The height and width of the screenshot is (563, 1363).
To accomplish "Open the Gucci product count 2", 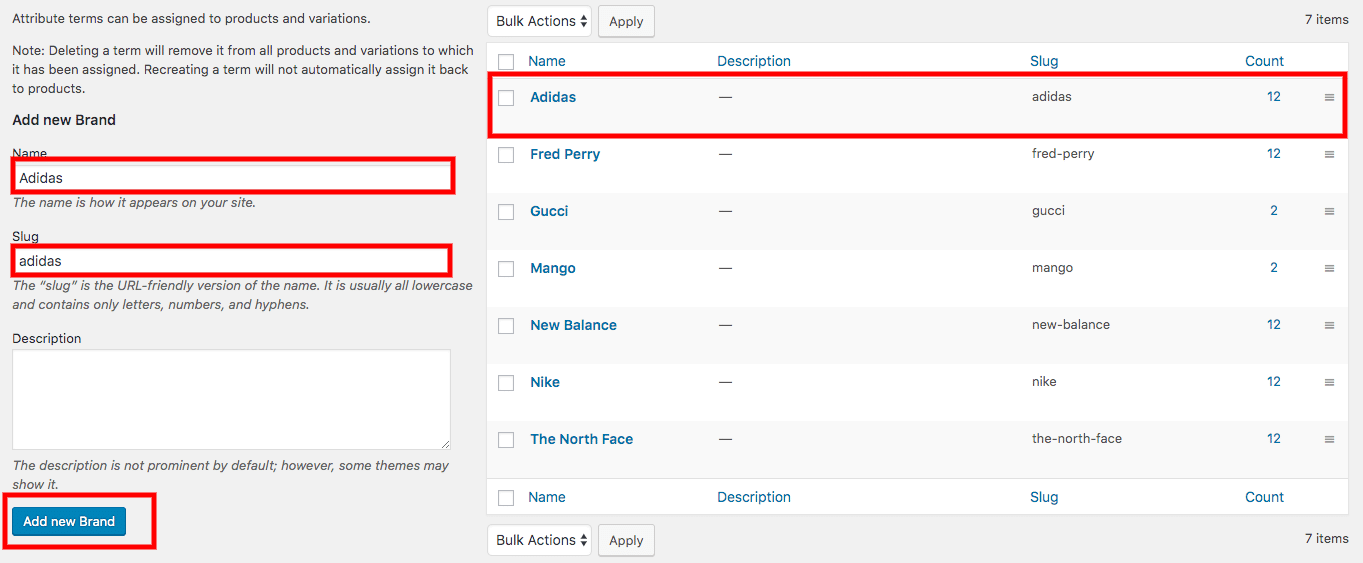I will 1274,211.
